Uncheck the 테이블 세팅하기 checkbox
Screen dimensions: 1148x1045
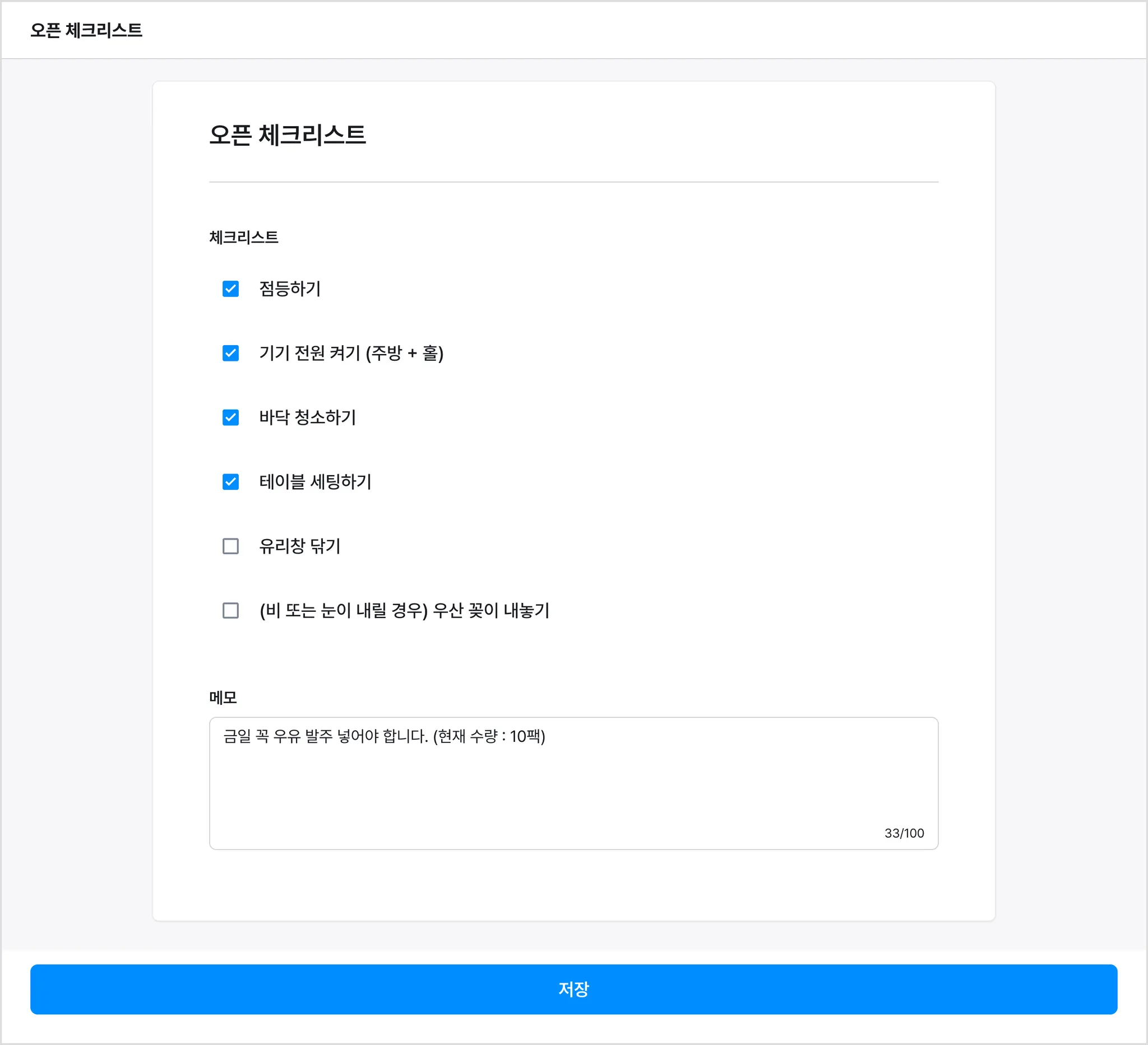coord(230,481)
